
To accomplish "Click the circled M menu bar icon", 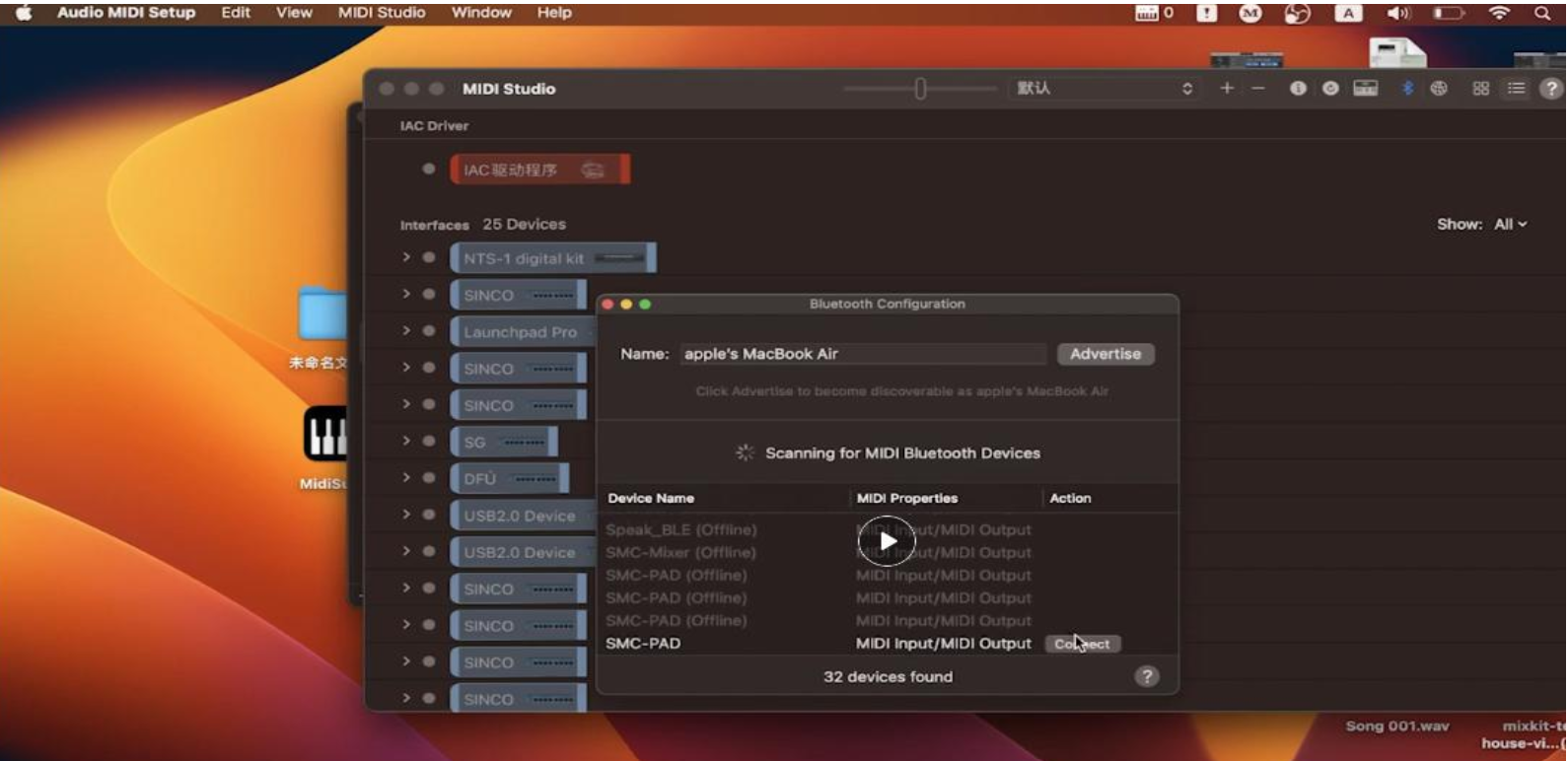I will pyautogui.click(x=1250, y=13).
